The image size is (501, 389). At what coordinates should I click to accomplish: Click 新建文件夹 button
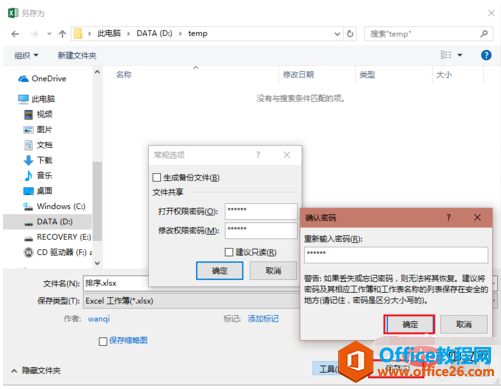point(77,55)
